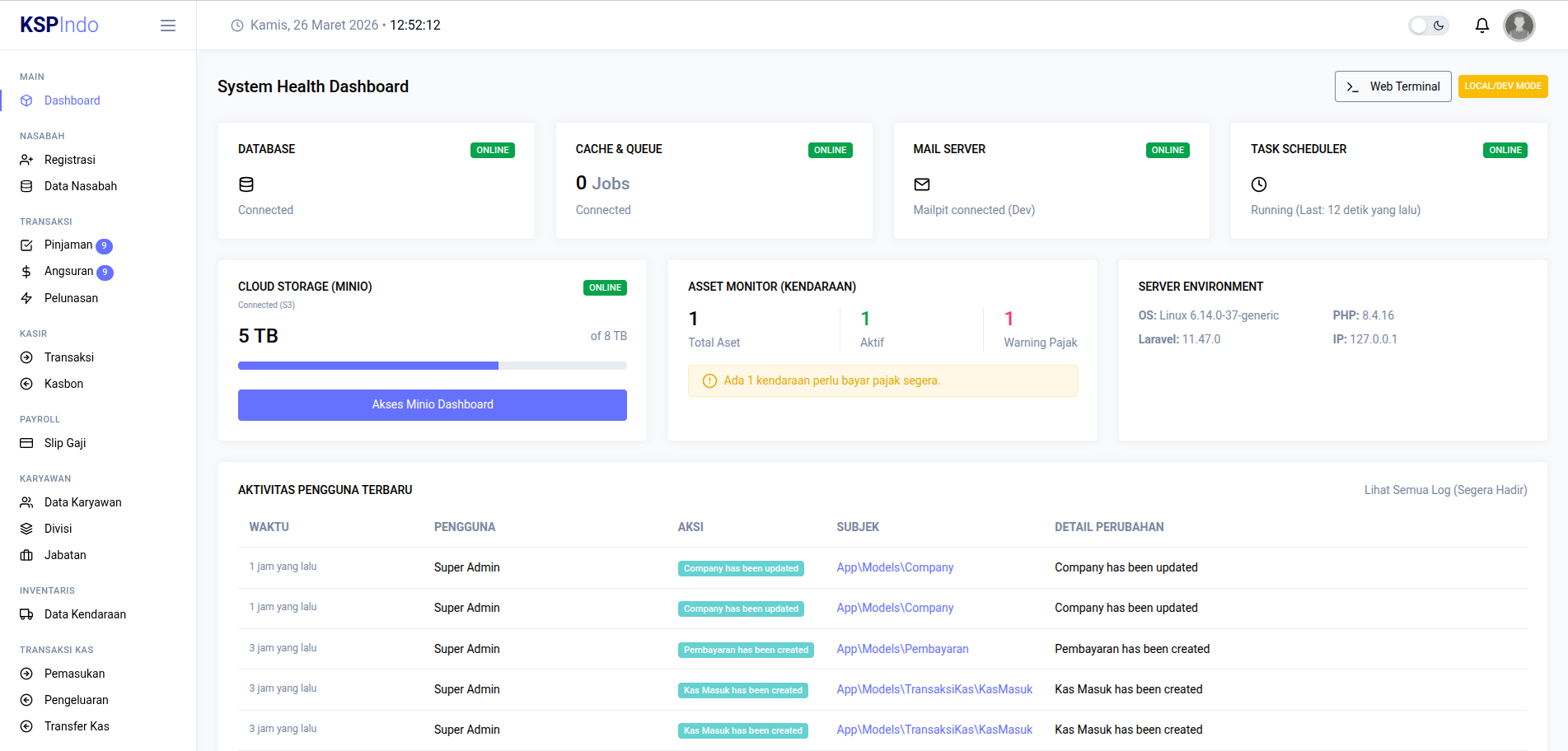Click the Minio storage usage progress bar
This screenshot has height=751, width=1568.
click(432, 366)
